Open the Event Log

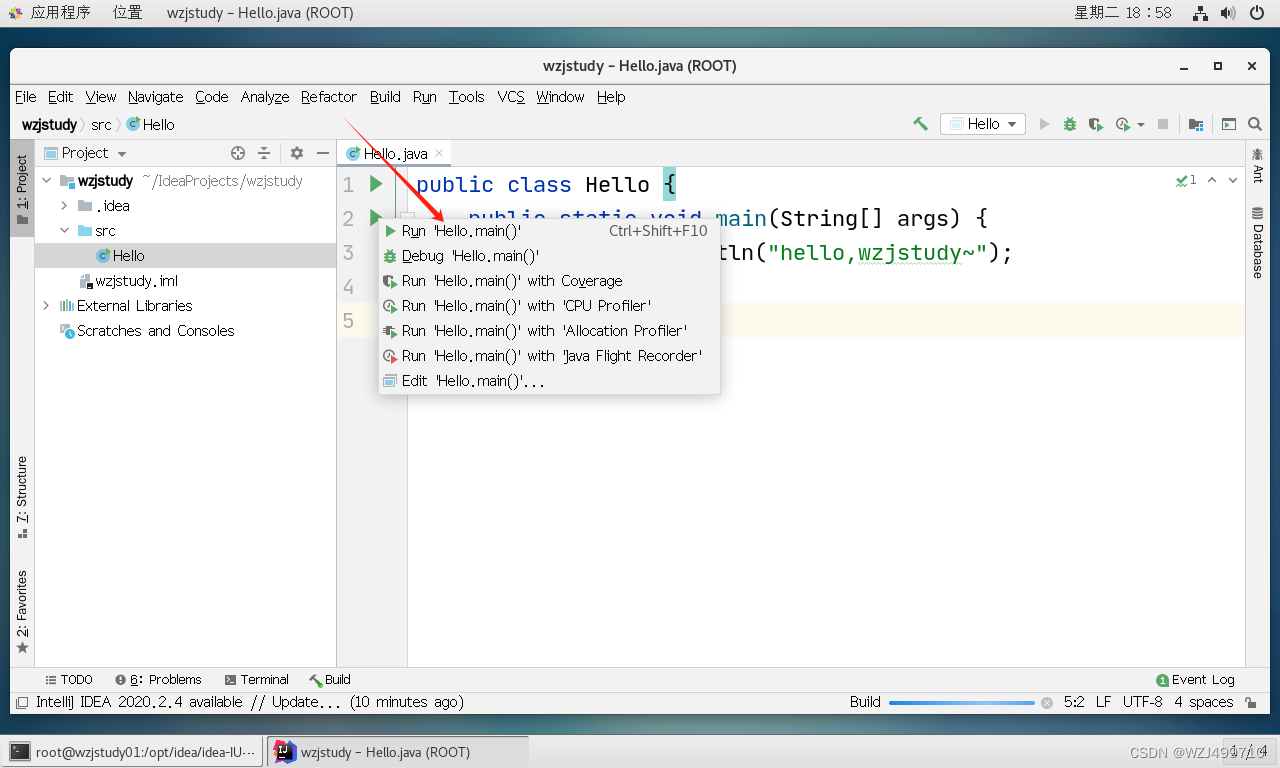[1195, 679]
